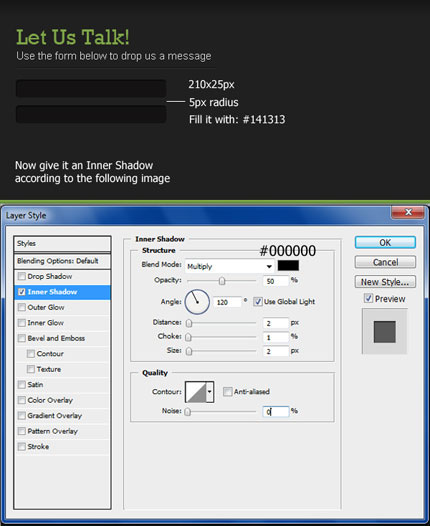
Task: Select the Inner Shadow style row label
Action: tap(52, 292)
